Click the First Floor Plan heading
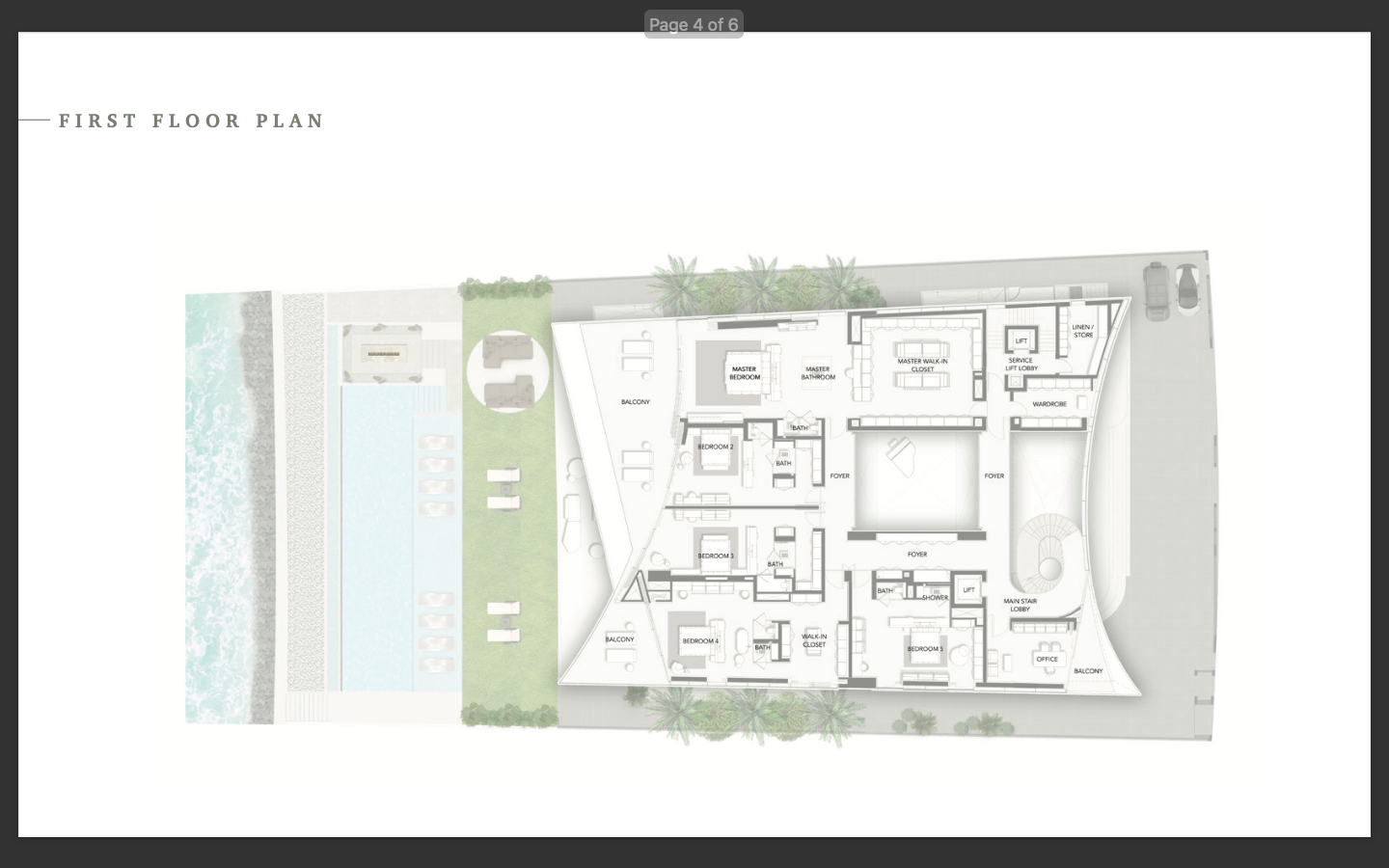 (x=191, y=121)
